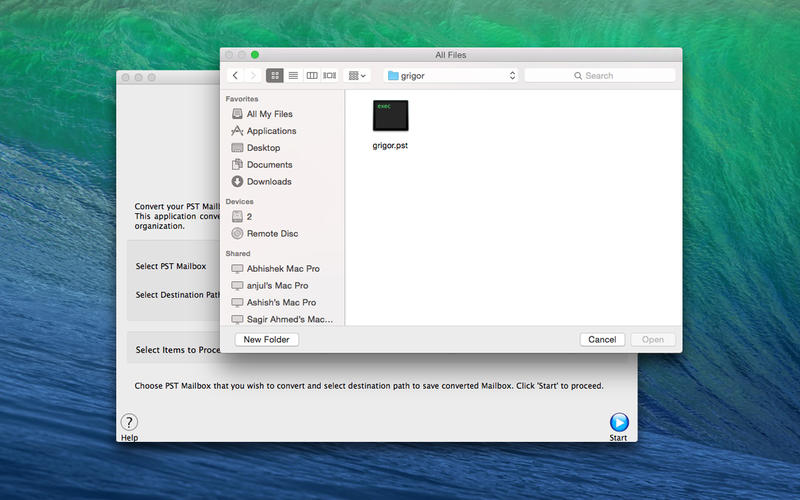Image resolution: width=800 pixels, height=500 pixels.
Task: Click Select PST Mailbox label in converter
Action: (x=171, y=266)
